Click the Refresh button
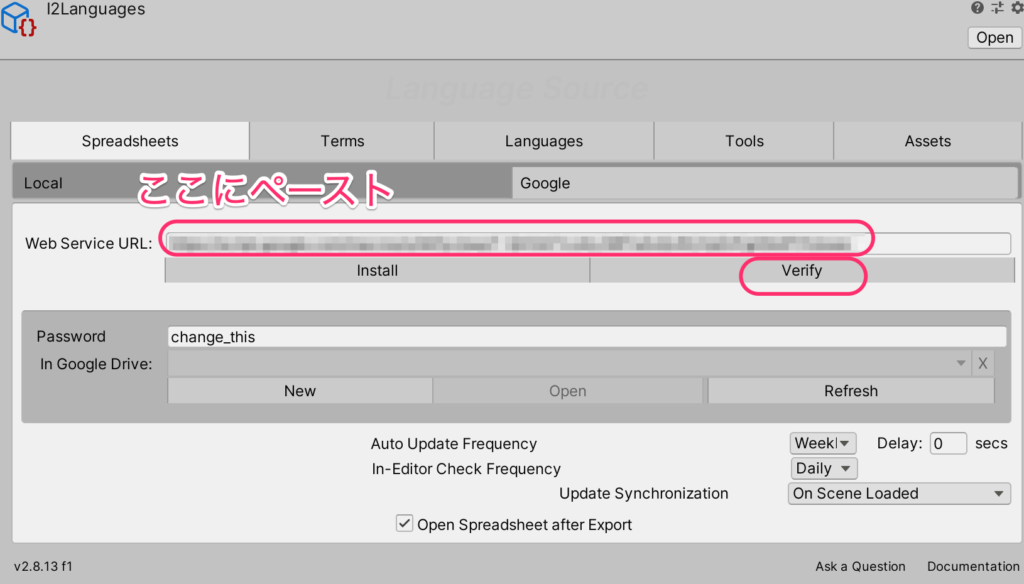Viewport: 1024px width, 584px height. pos(850,391)
